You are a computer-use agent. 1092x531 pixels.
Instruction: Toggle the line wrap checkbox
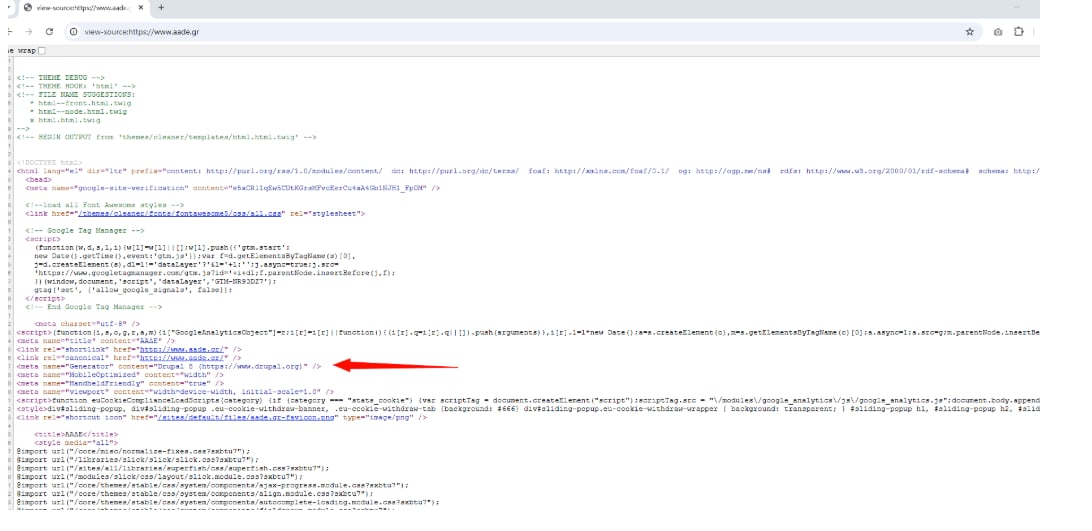pyautogui.click(x=42, y=50)
